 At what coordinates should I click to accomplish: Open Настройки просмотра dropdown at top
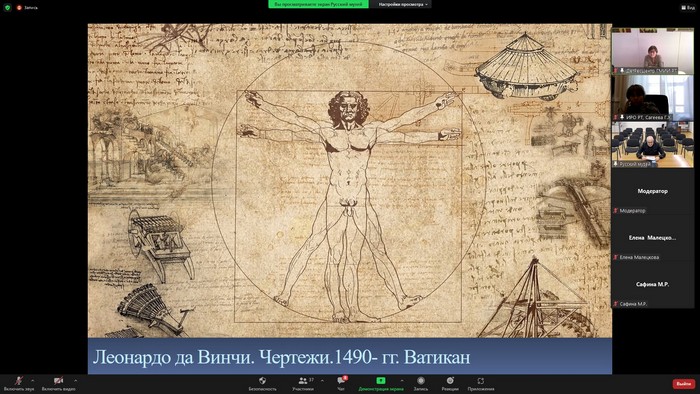403,4
